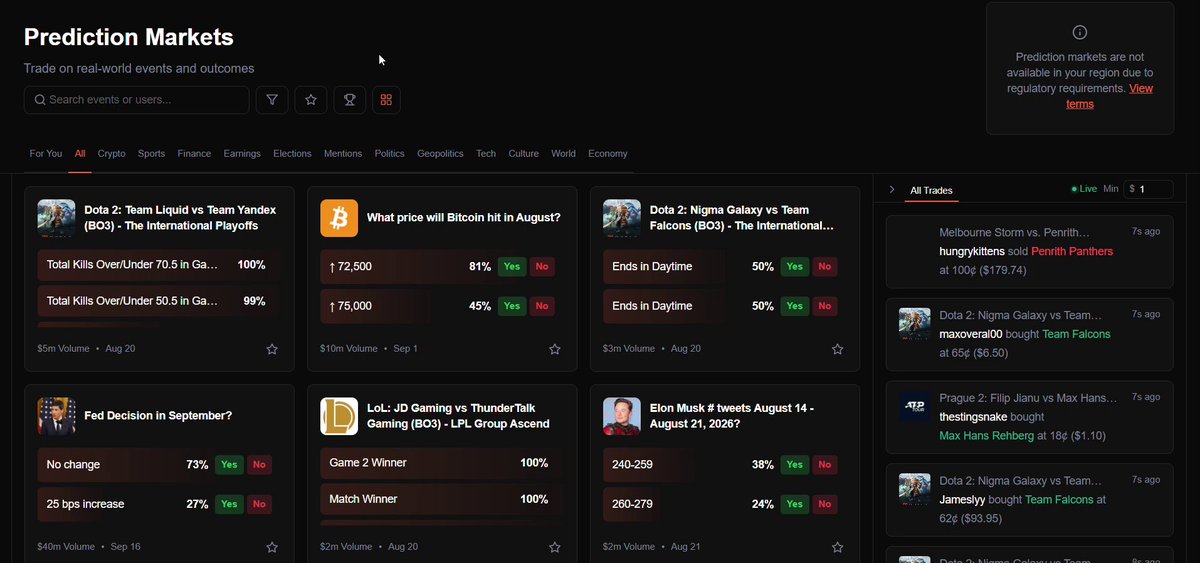Open the Finance tab
Image resolution: width=1200 pixels, height=563 pixels.
pos(194,154)
